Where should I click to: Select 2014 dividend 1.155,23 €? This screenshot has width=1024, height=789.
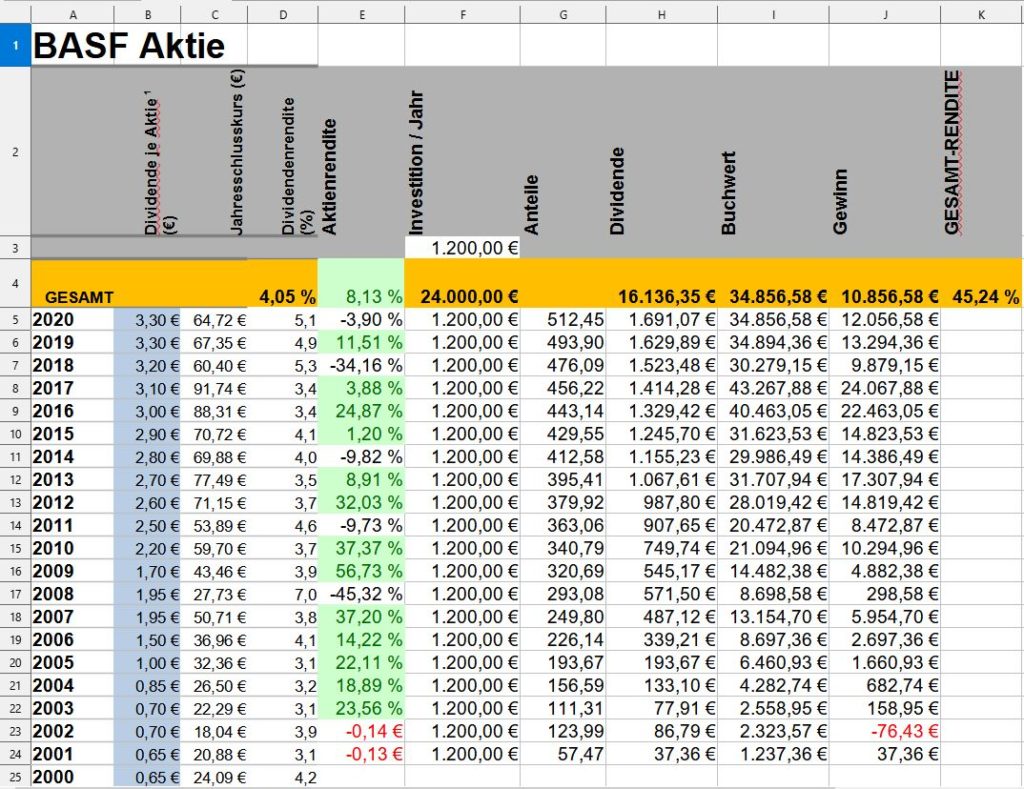pos(662,457)
